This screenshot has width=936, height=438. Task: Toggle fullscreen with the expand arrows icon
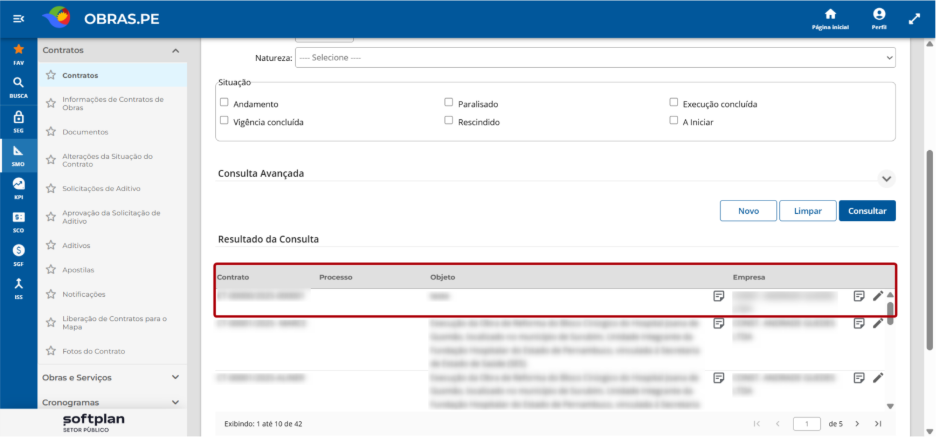[915, 19]
